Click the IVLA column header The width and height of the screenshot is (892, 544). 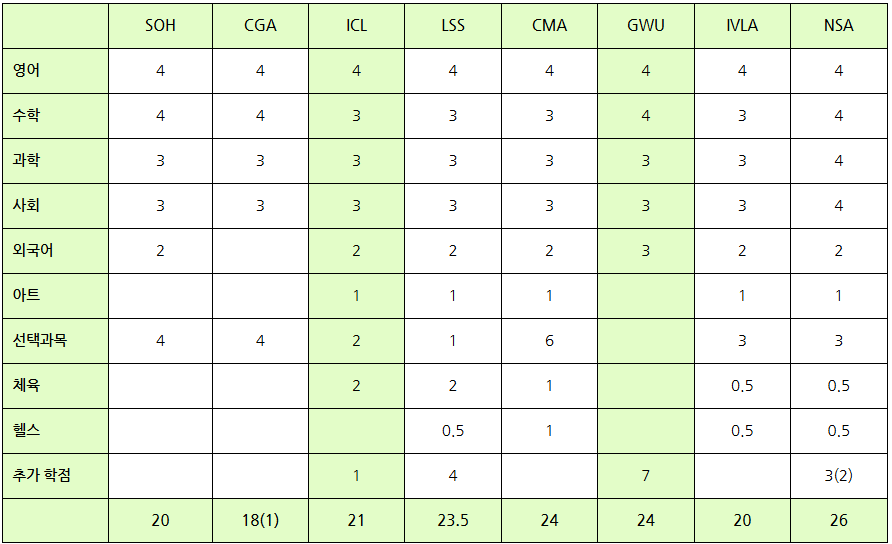point(742,26)
